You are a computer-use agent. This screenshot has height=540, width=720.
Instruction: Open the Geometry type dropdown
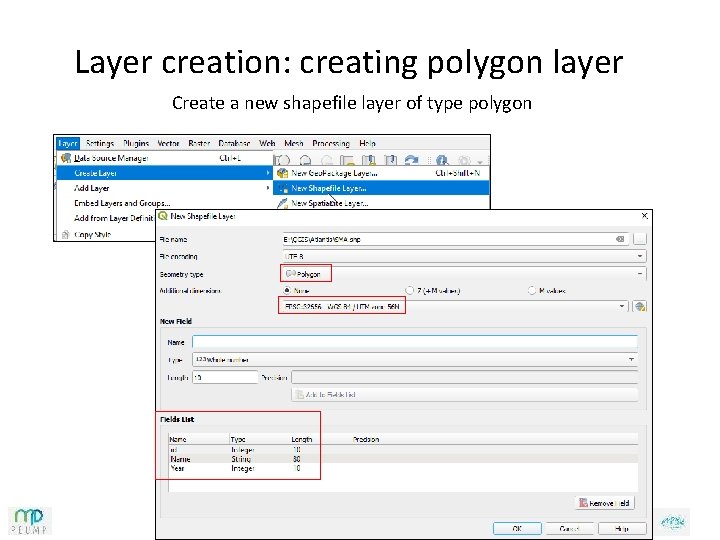464,274
